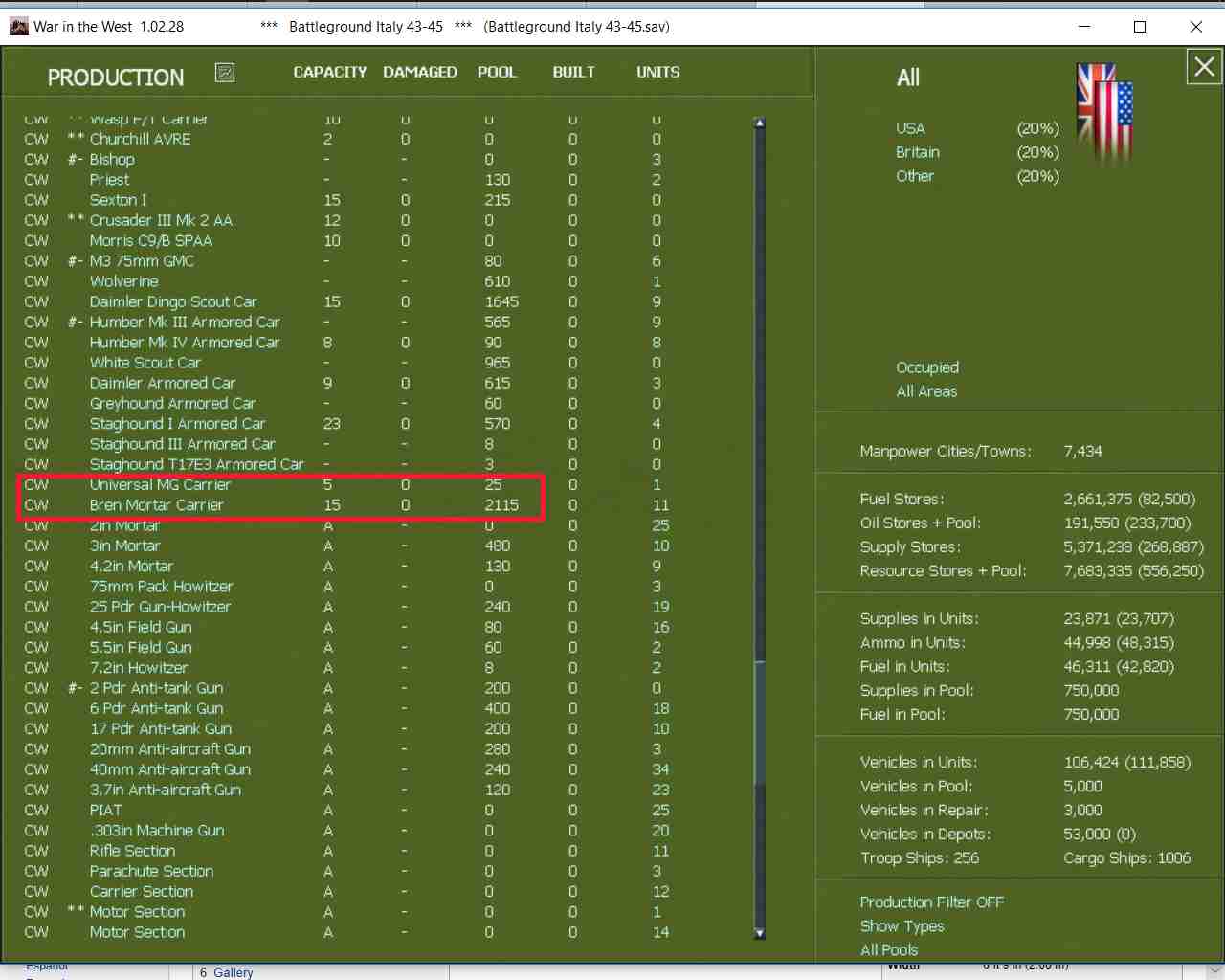
Task: Click the combined UK and US flags image
Action: (1104, 114)
